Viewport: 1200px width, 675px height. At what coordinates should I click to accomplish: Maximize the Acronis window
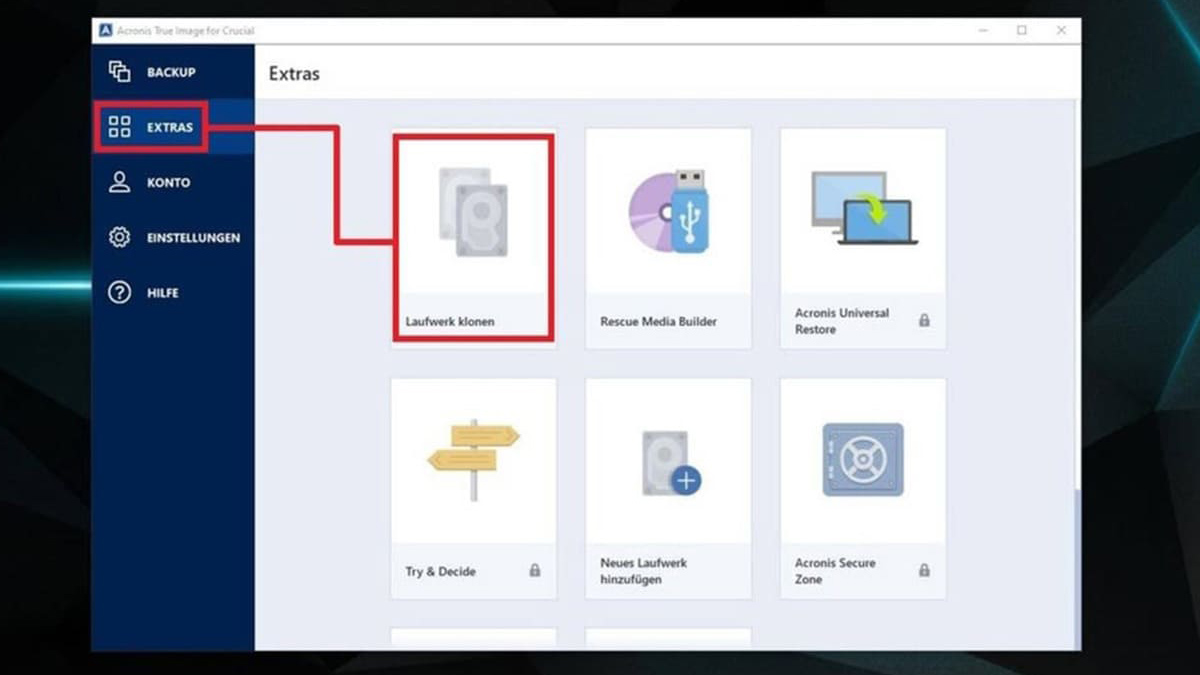click(x=1022, y=31)
